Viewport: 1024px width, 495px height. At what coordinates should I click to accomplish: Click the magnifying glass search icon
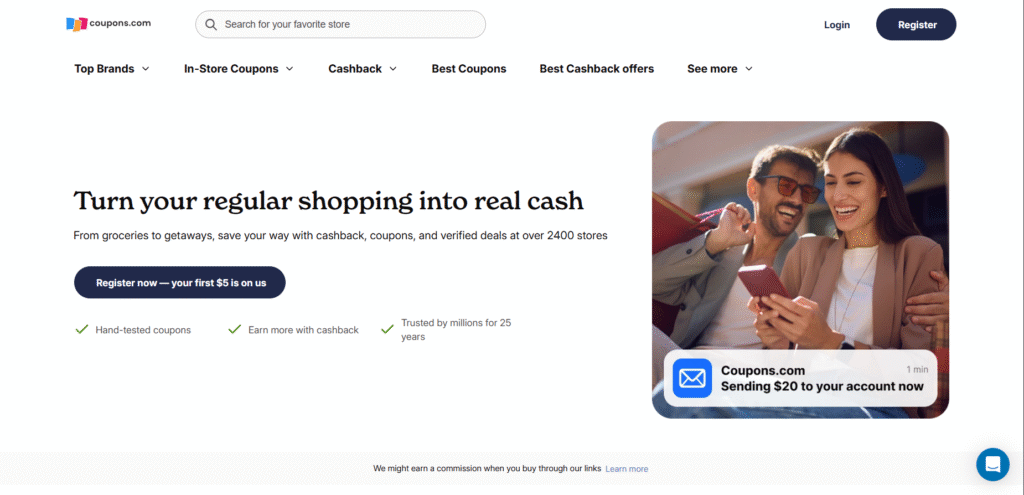tap(211, 24)
